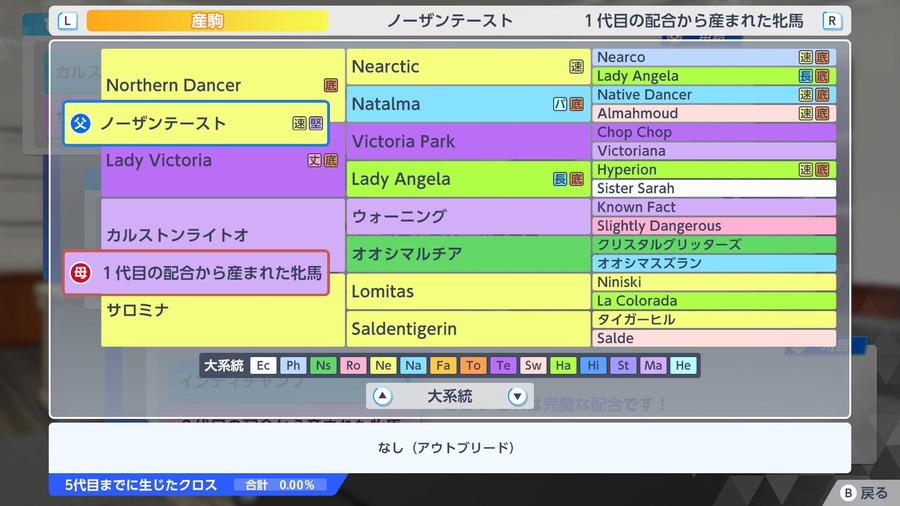The height and width of the screenshot is (506, 900).
Task: Click the 速 icon on Native Dancer
Action: point(806,95)
